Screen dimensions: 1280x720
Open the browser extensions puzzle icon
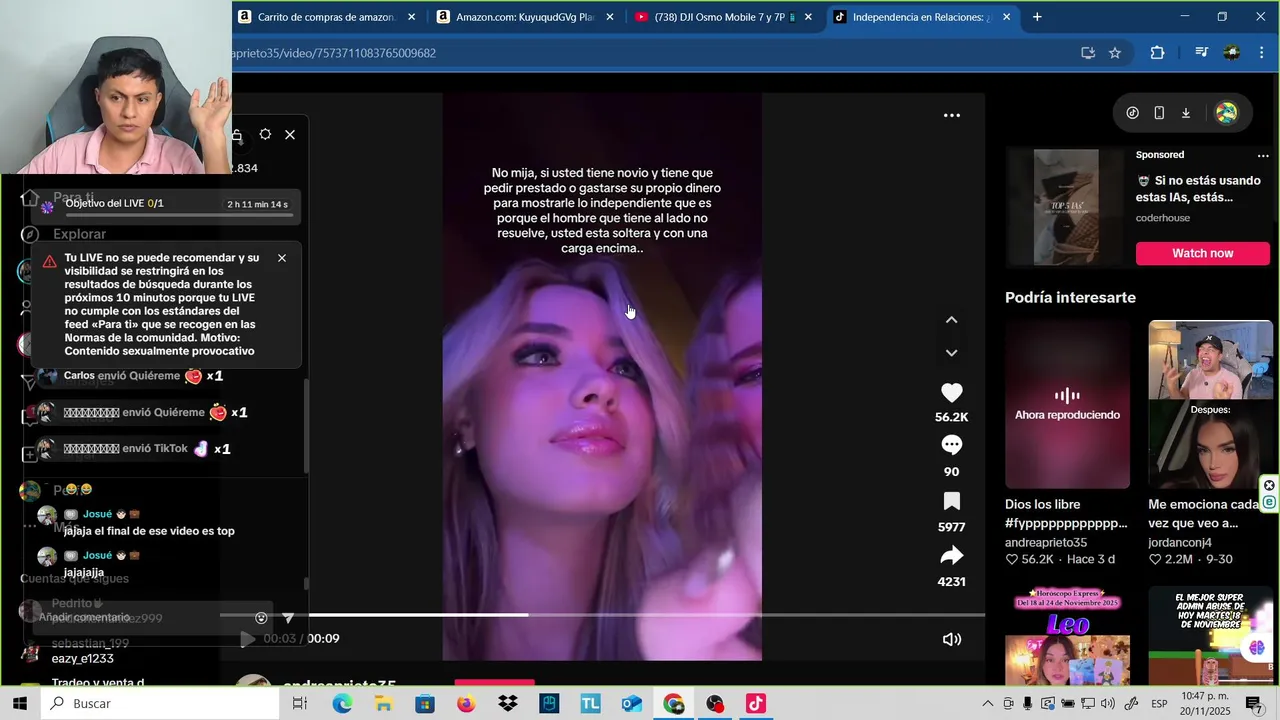1157,53
